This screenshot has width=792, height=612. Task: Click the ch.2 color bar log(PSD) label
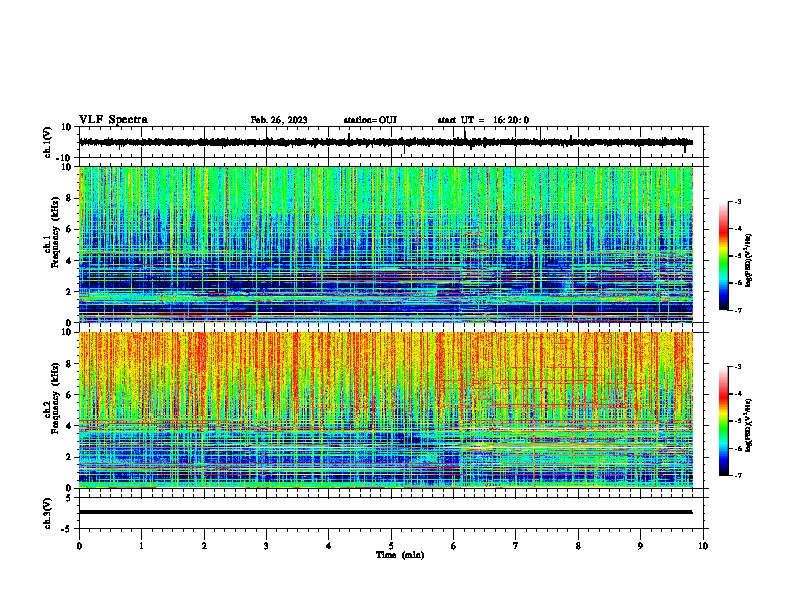click(749, 425)
